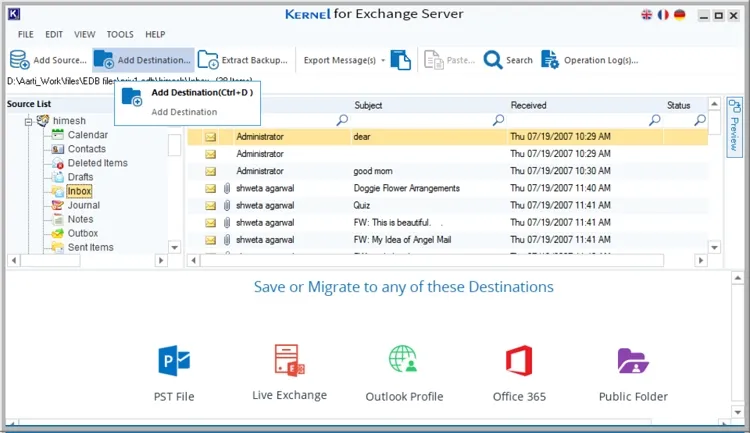Click the Export Message(s) button
This screenshot has height=433, width=750.
pos(340,60)
